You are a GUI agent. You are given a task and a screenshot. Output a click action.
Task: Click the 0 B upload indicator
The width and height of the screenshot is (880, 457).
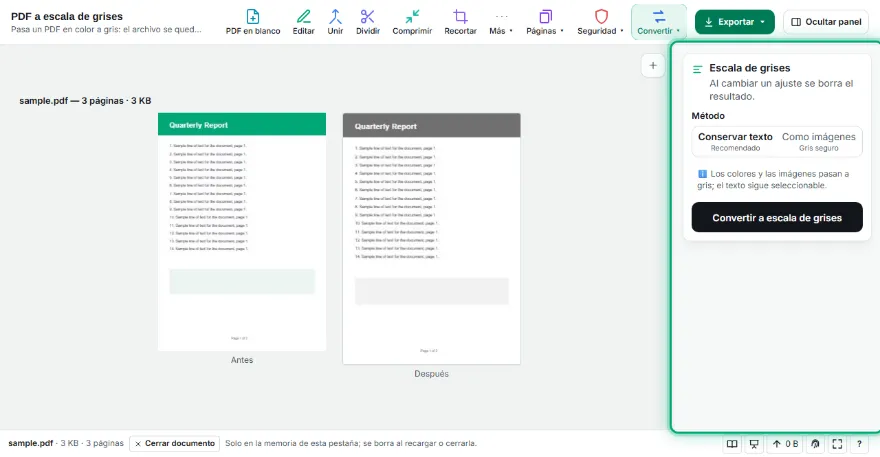[x=785, y=444]
